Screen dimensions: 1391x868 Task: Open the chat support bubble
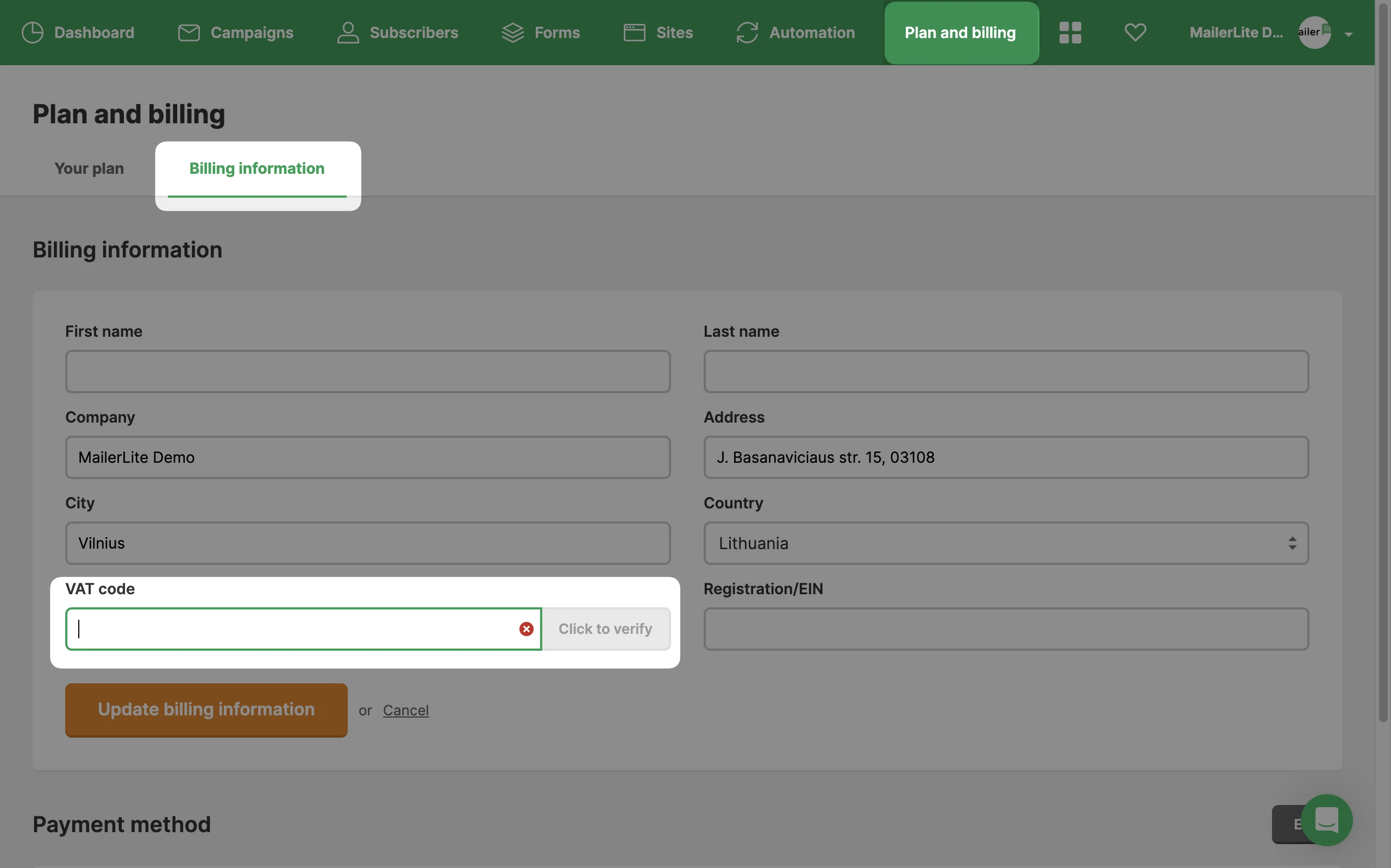(x=1326, y=819)
